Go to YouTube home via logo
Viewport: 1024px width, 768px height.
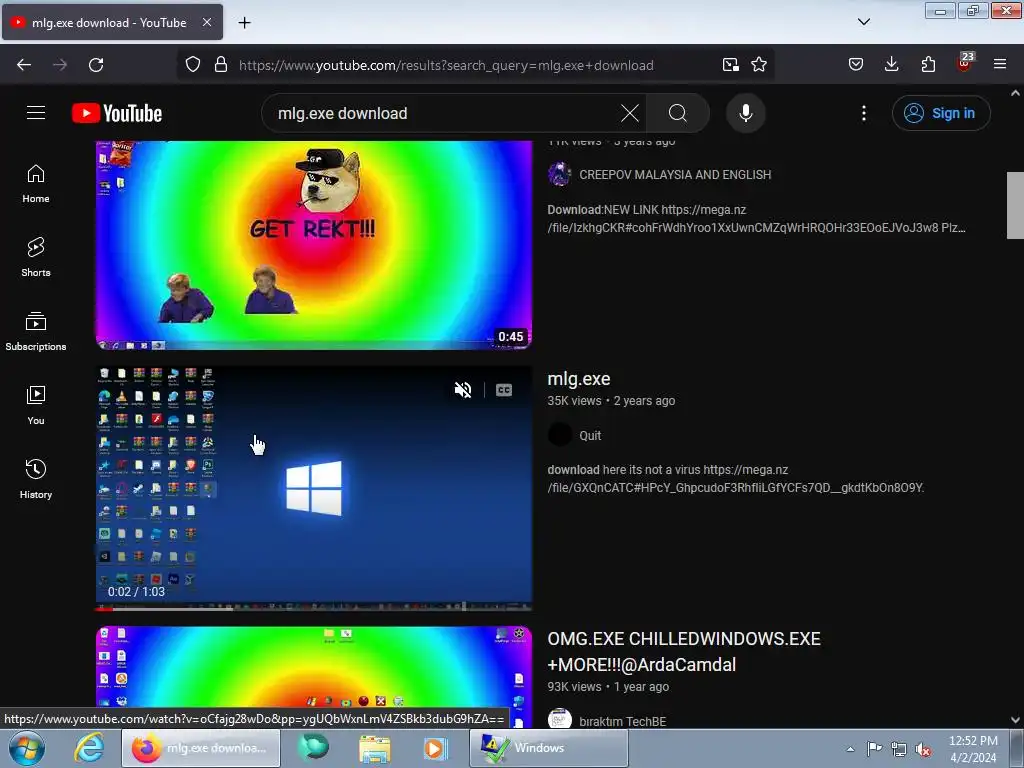pos(117,113)
